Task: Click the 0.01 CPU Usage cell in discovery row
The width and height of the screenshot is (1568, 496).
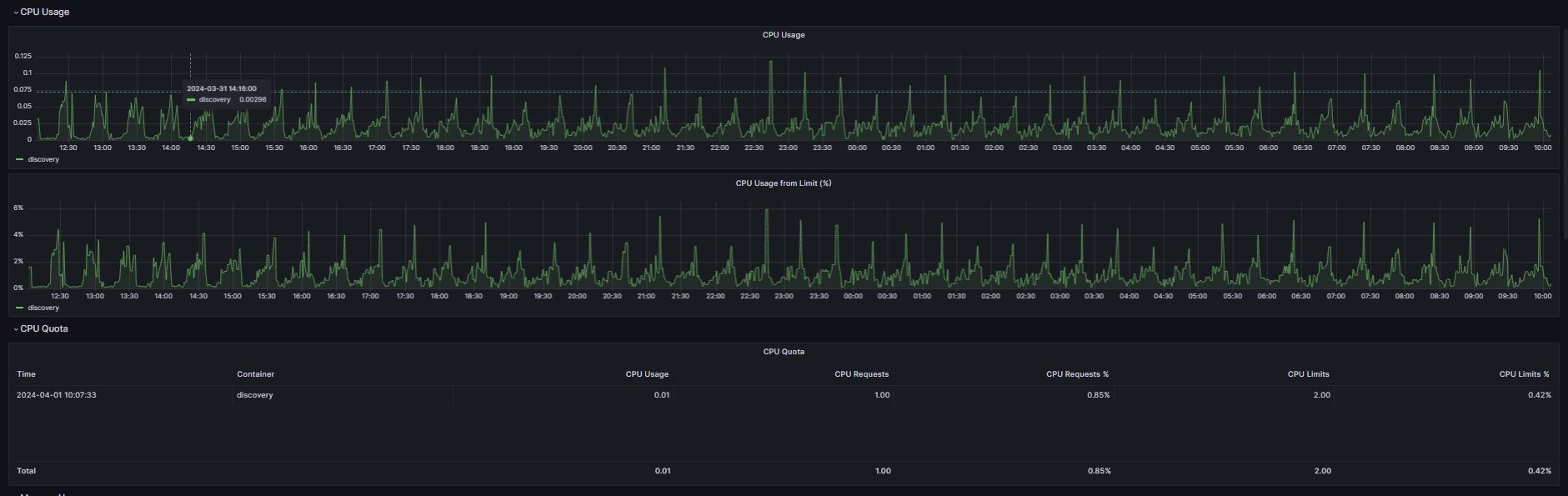Action: (662, 395)
